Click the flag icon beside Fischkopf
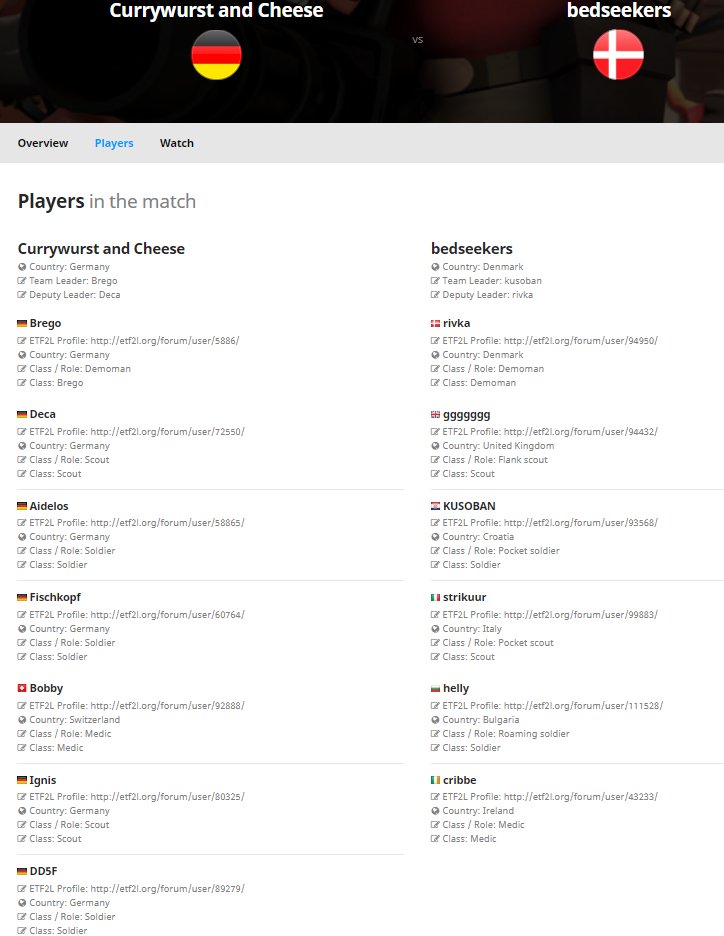 coord(22,598)
